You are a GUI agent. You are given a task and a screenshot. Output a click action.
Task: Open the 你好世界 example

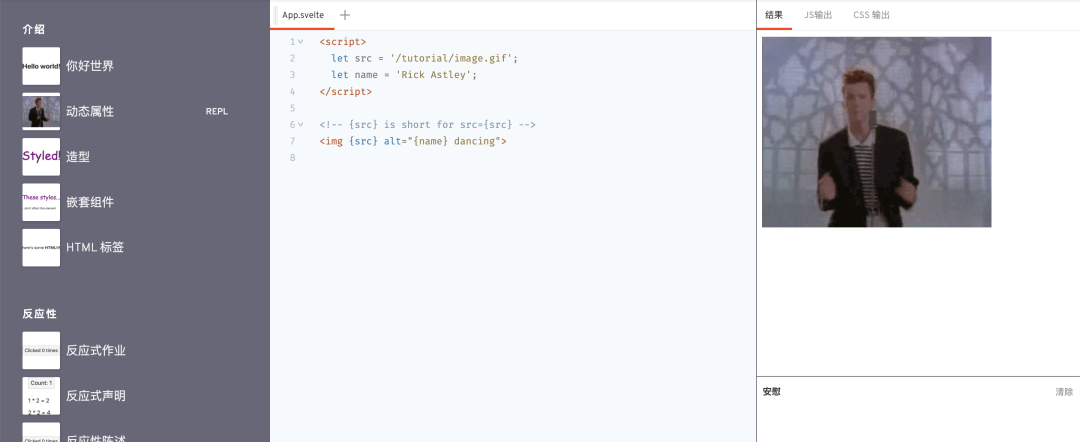(90, 66)
